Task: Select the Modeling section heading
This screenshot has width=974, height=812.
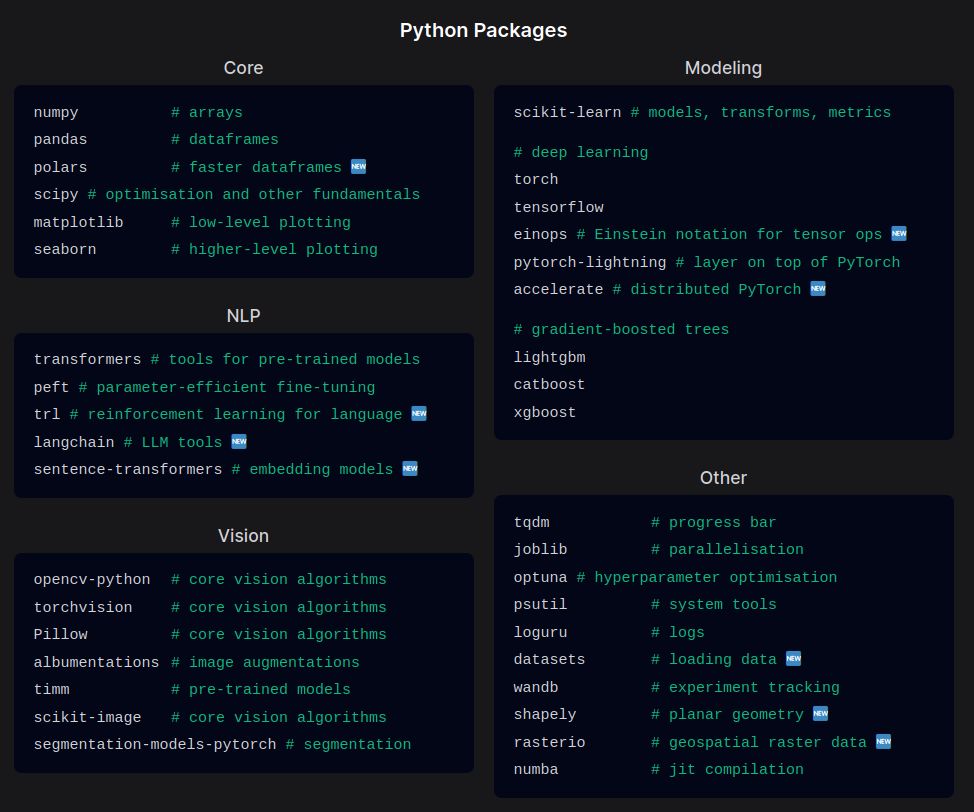Action: 723,68
